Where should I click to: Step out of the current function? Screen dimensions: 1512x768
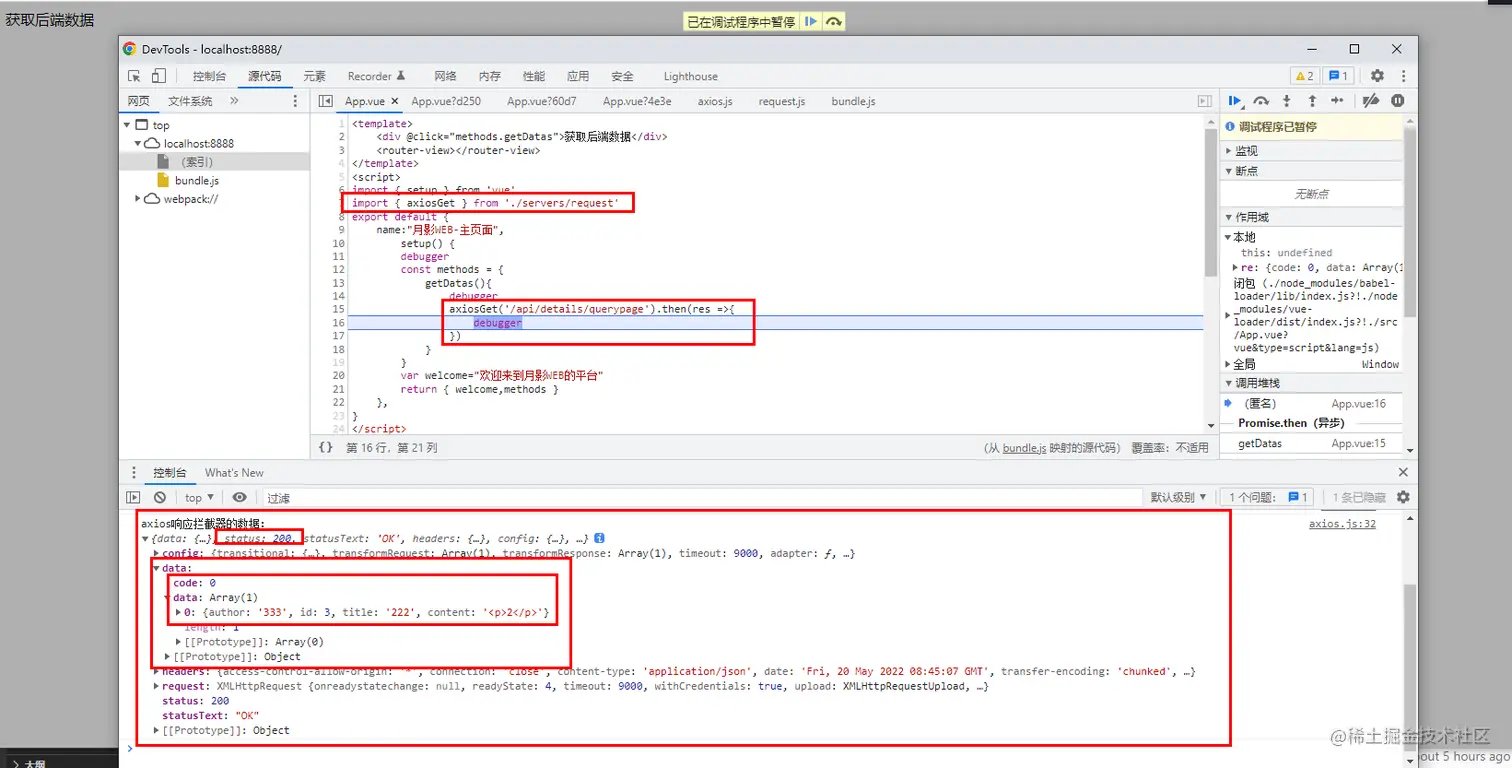[1312, 101]
